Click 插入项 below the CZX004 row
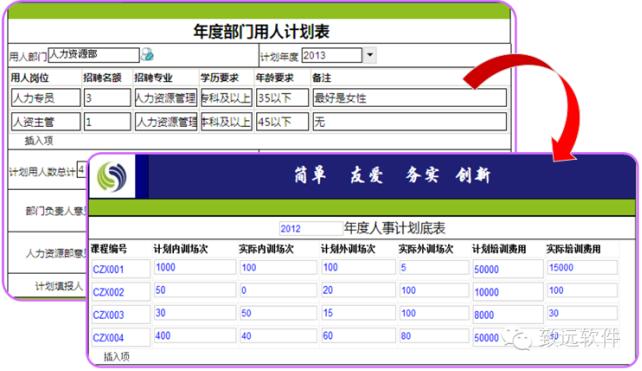 (x=116, y=357)
